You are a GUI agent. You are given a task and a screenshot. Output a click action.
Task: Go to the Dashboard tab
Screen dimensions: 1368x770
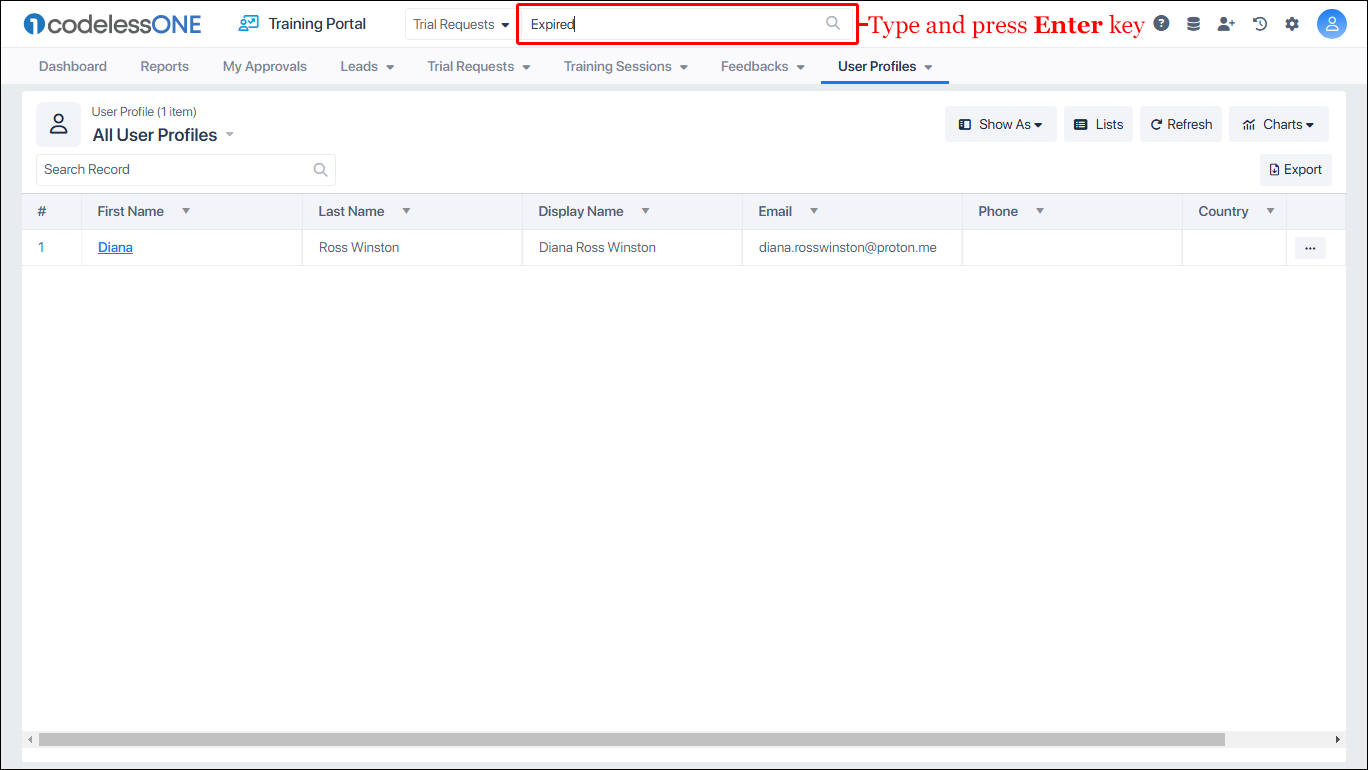73,66
